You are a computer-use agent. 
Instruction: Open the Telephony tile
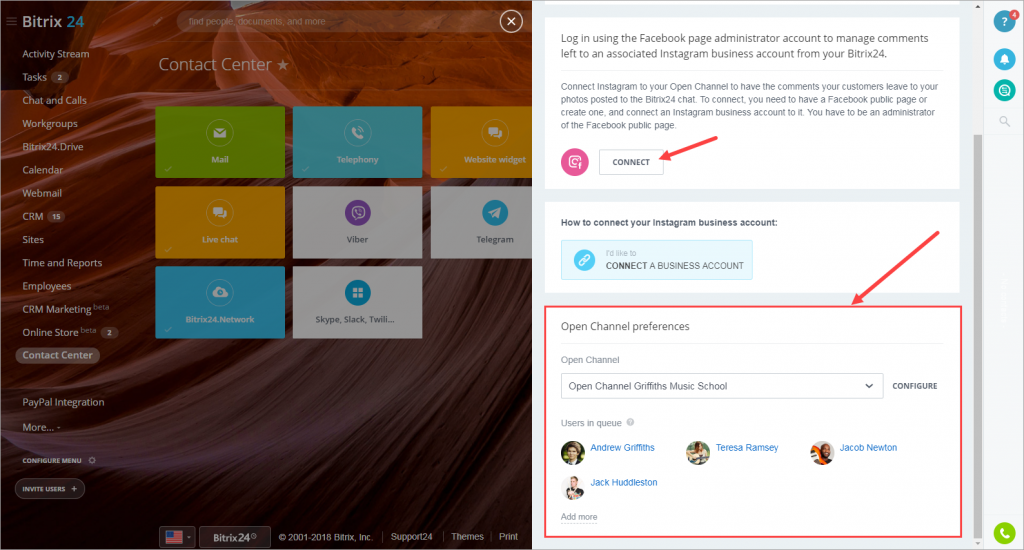point(357,142)
